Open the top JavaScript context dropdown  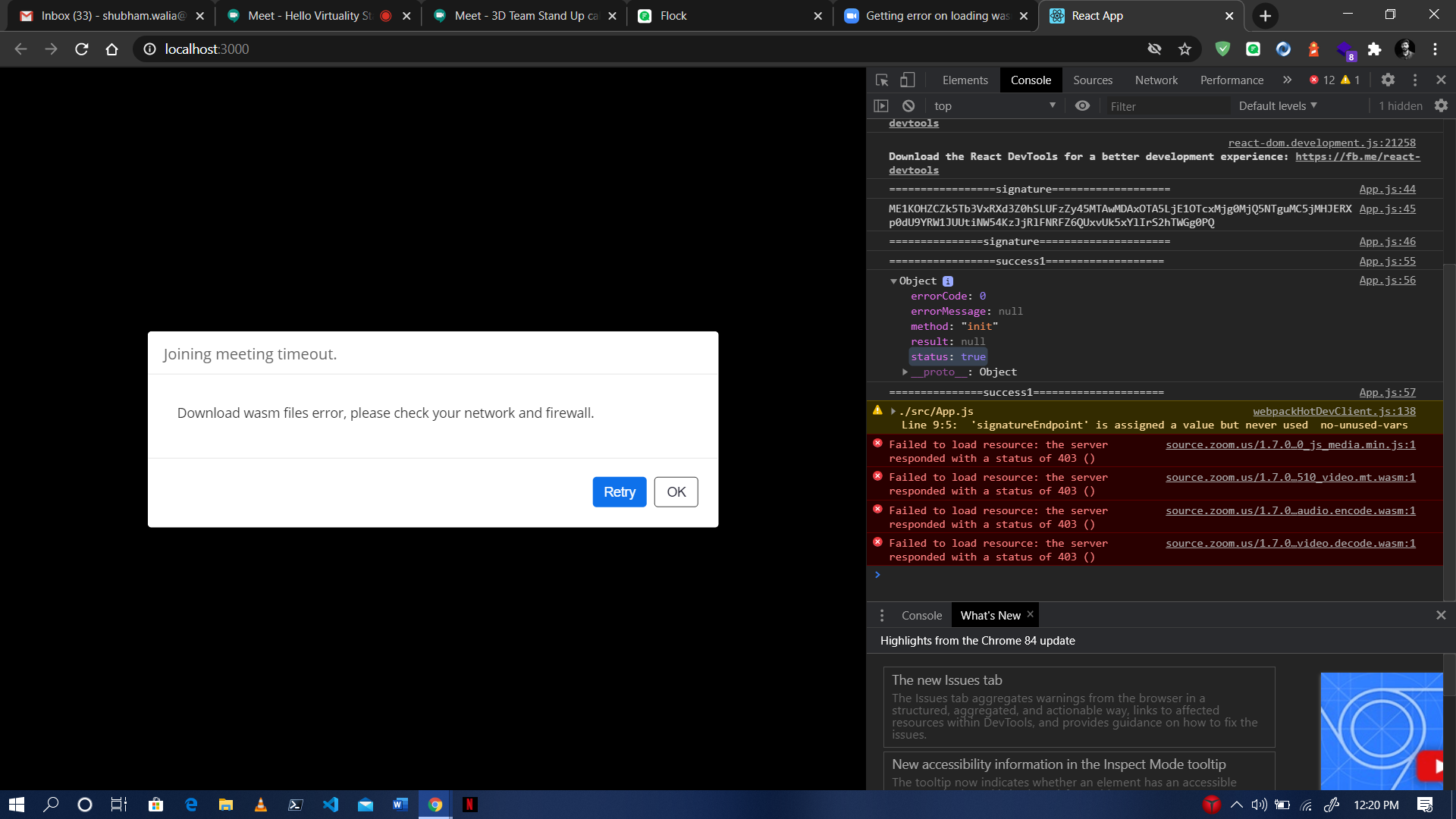click(x=994, y=106)
